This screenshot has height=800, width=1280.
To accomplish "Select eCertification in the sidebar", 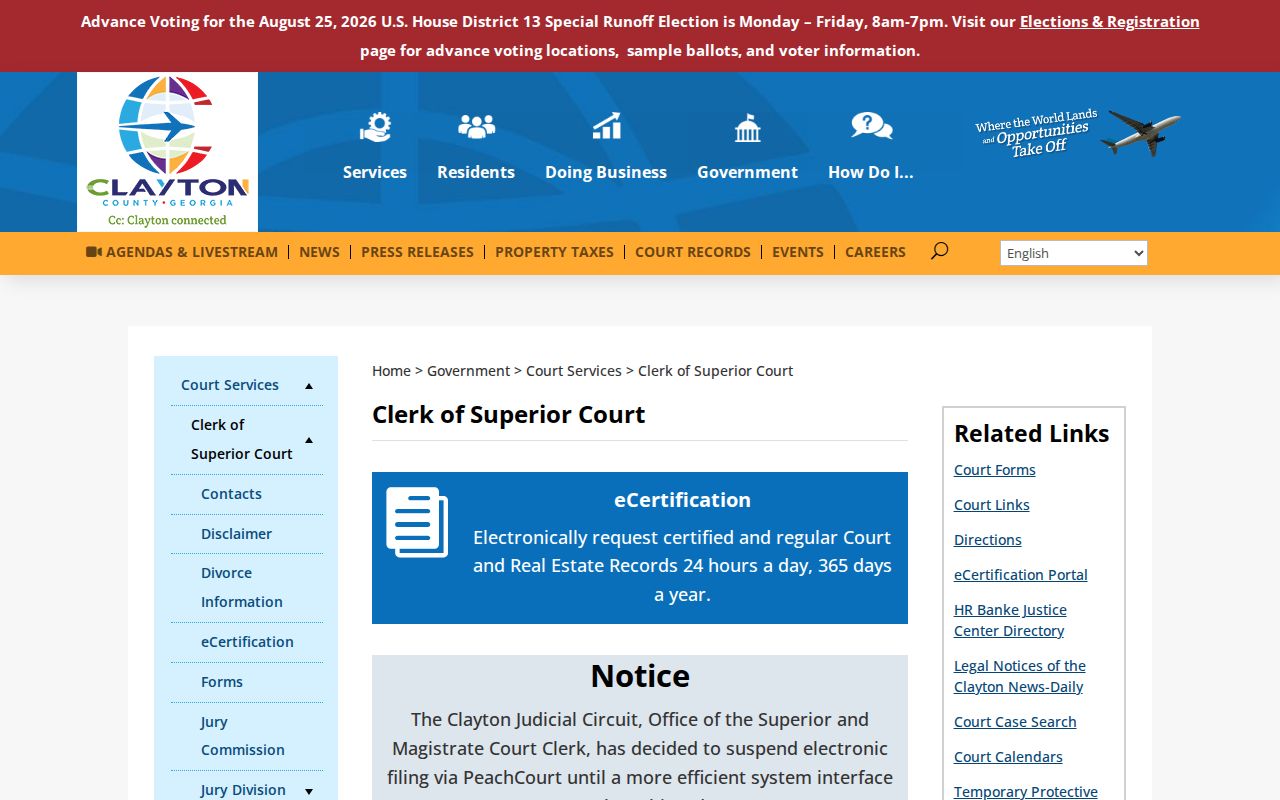I will pyautogui.click(x=247, y=642).
